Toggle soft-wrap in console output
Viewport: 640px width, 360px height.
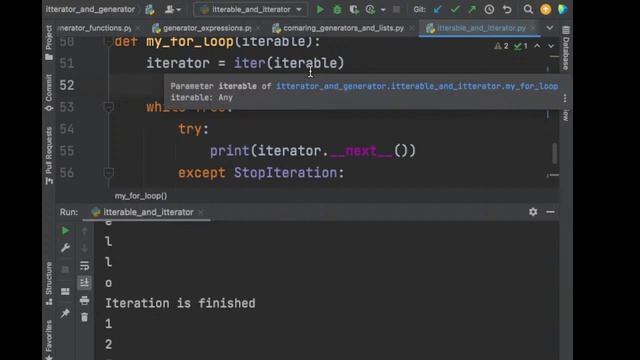tap(84, 266)
